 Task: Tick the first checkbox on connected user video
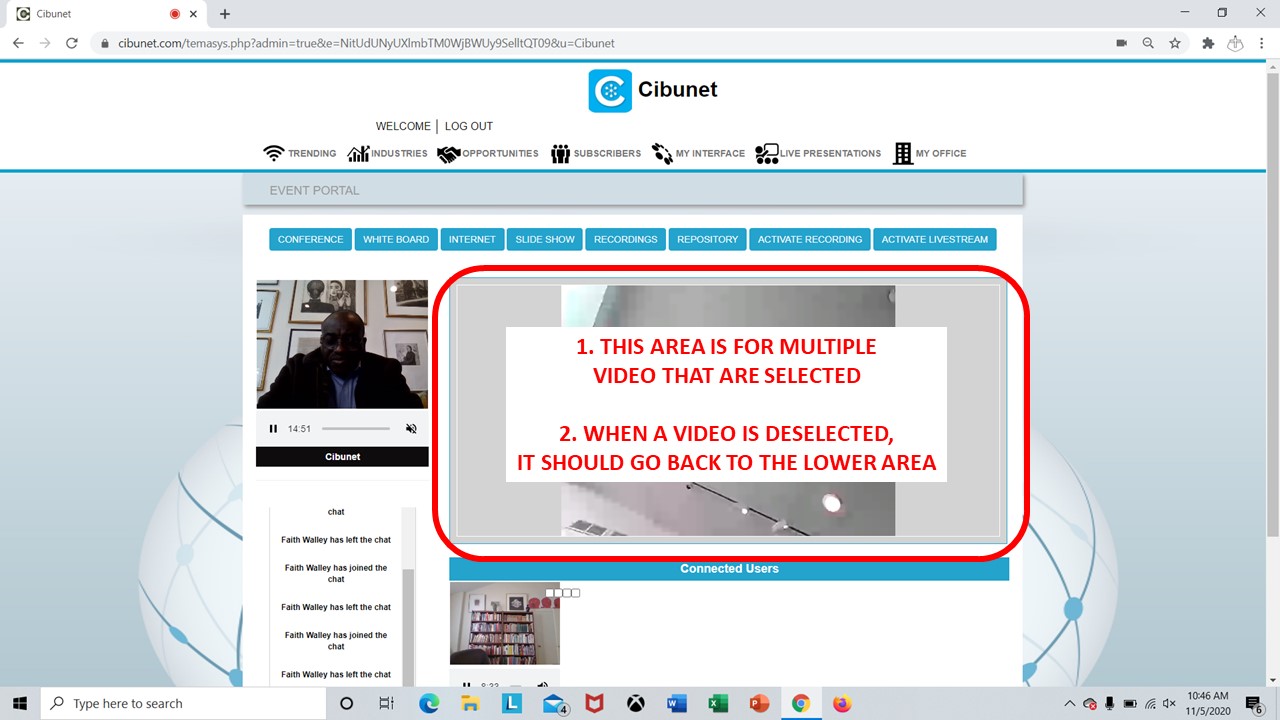(x=550, y=593)
